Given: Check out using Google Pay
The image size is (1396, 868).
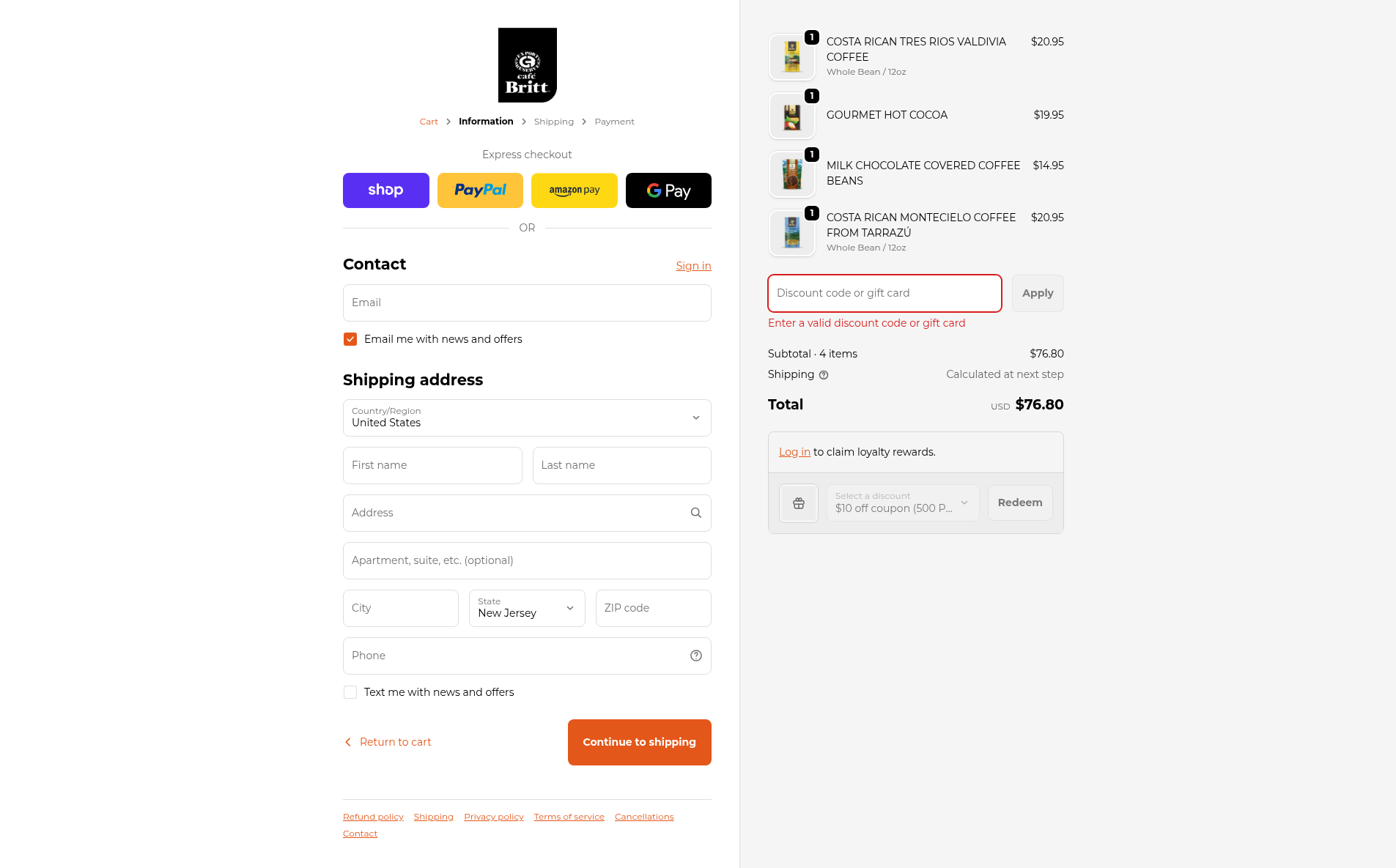Looking at the screenshot, I should [668, 190].
